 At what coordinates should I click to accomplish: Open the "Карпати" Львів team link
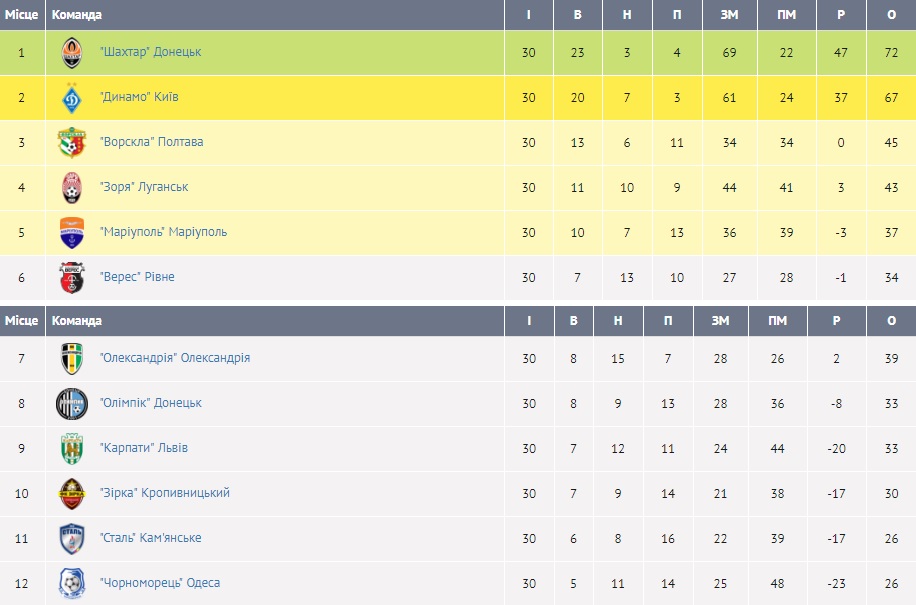pyautogui.click(x=143, y=448)
